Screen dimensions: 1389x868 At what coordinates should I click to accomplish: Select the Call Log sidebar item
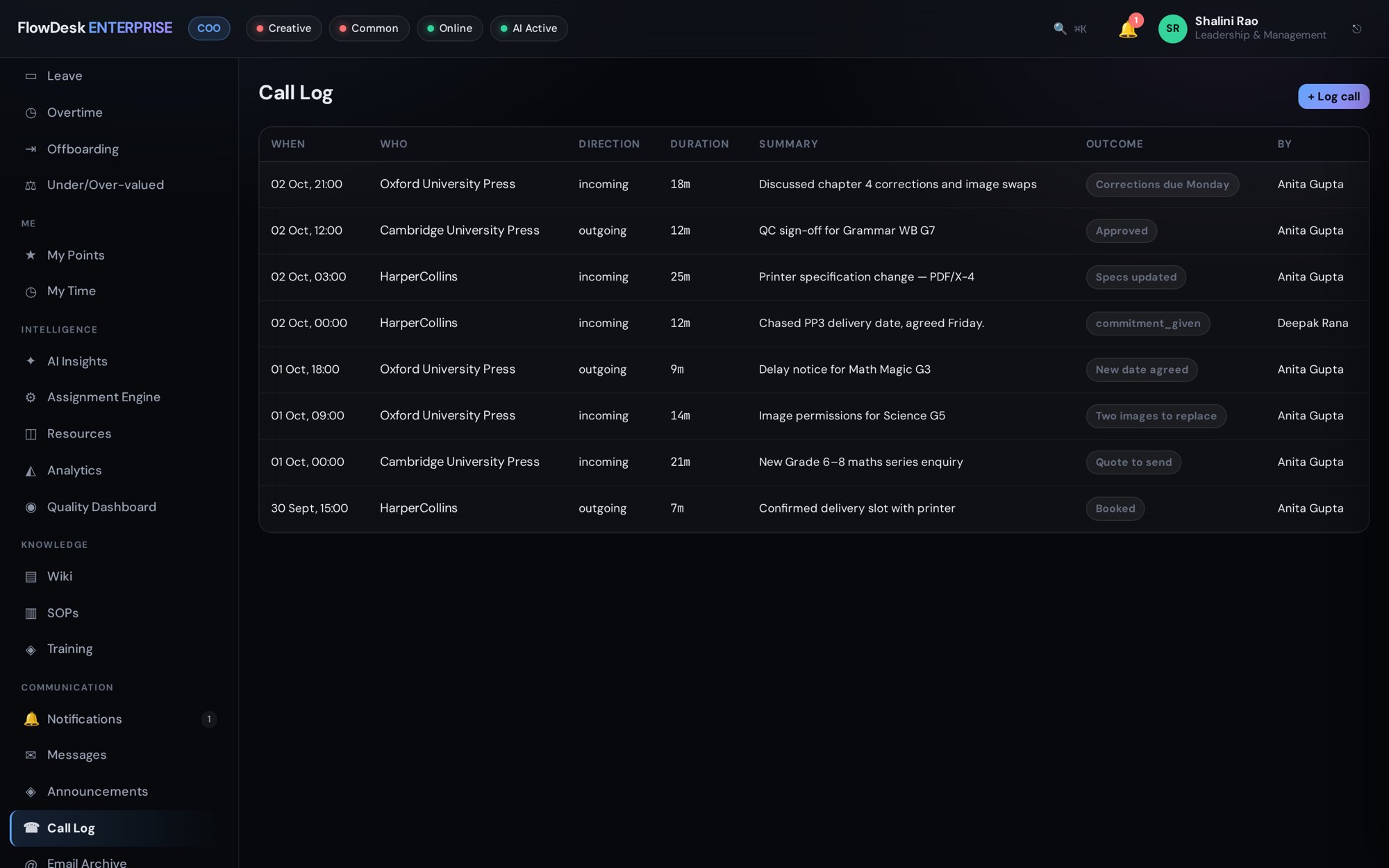tap(119, 828)
